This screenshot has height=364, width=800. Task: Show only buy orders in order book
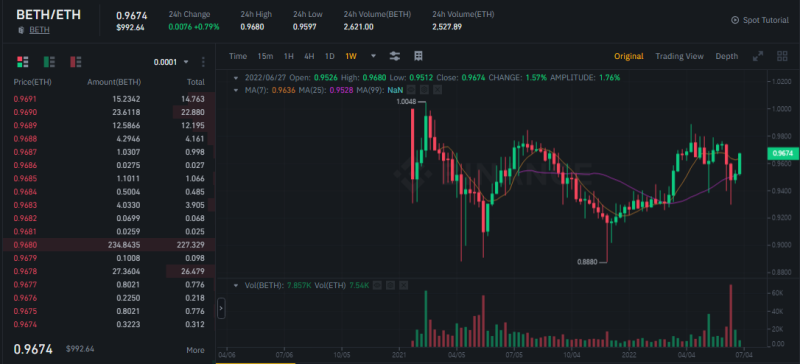click(49, 62)
